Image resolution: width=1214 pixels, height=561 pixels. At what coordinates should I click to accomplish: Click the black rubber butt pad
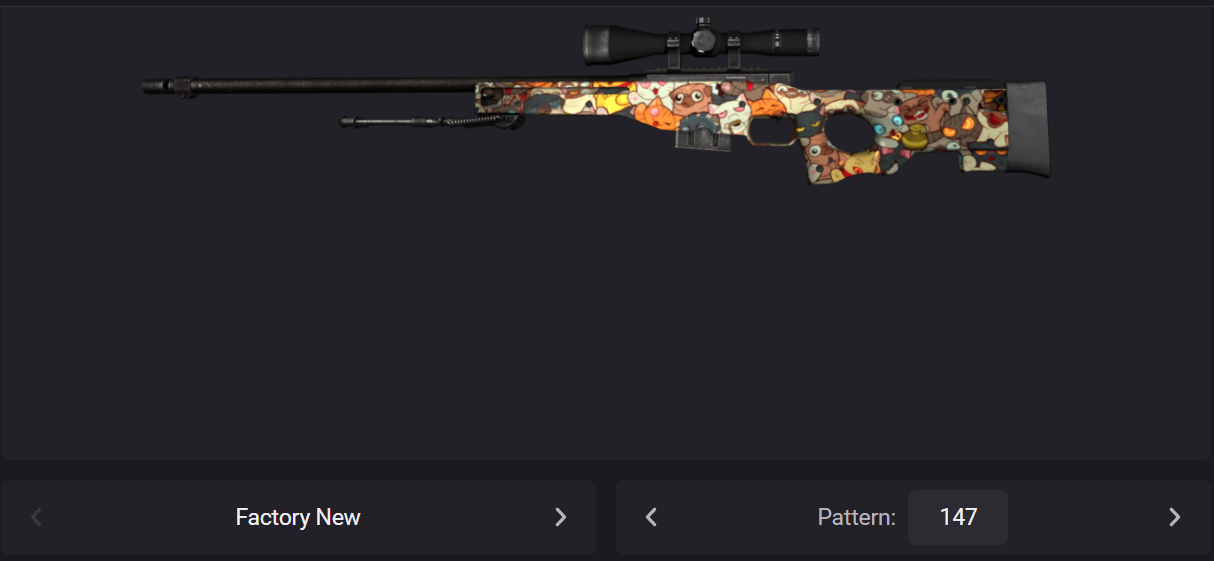(x=1029, y=130)
